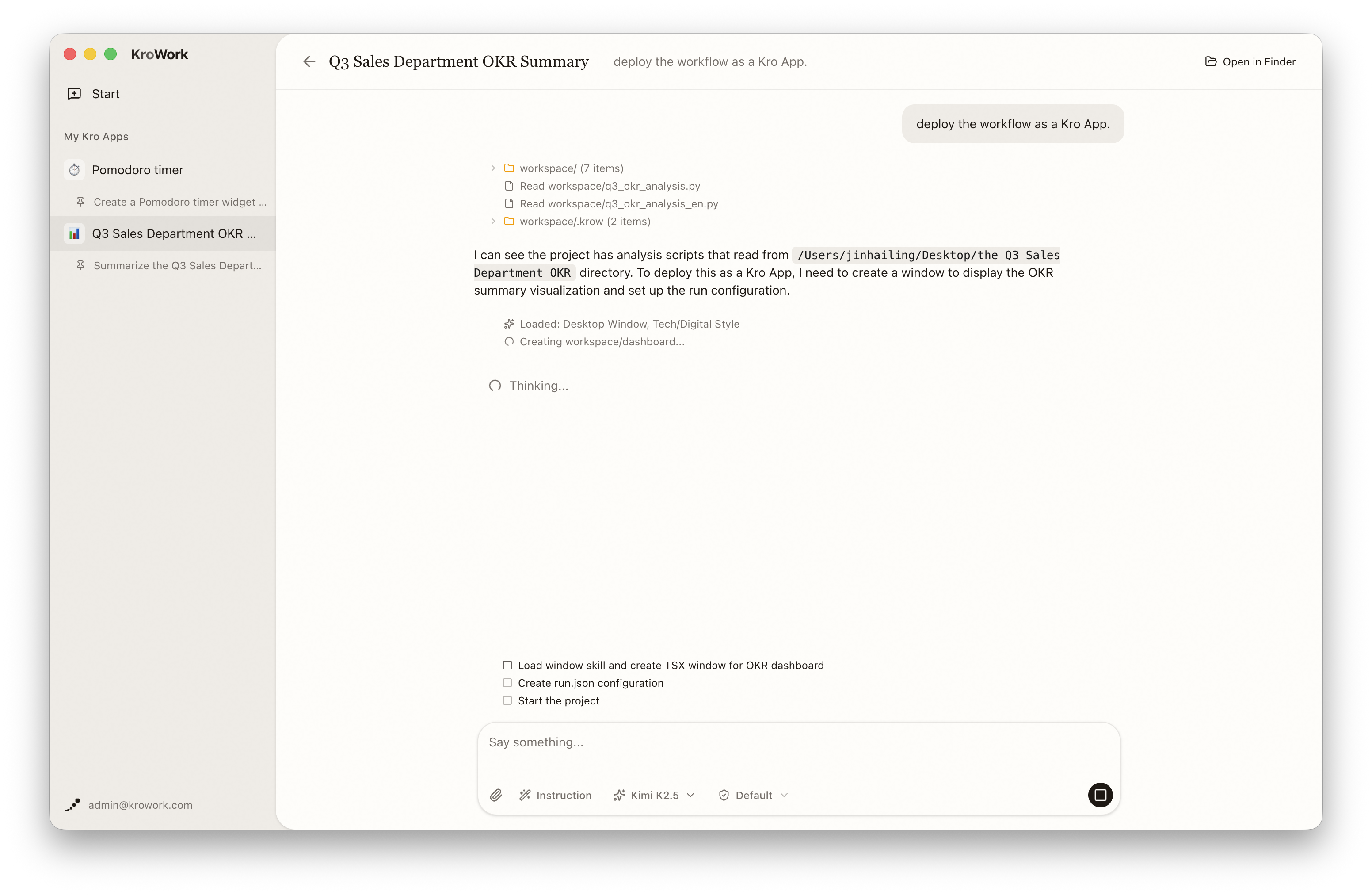The height and width of the screenshot is (895, 1372).
Task: Click the 'My Kro Apps' section heading
Action: (x=96, y=137)
